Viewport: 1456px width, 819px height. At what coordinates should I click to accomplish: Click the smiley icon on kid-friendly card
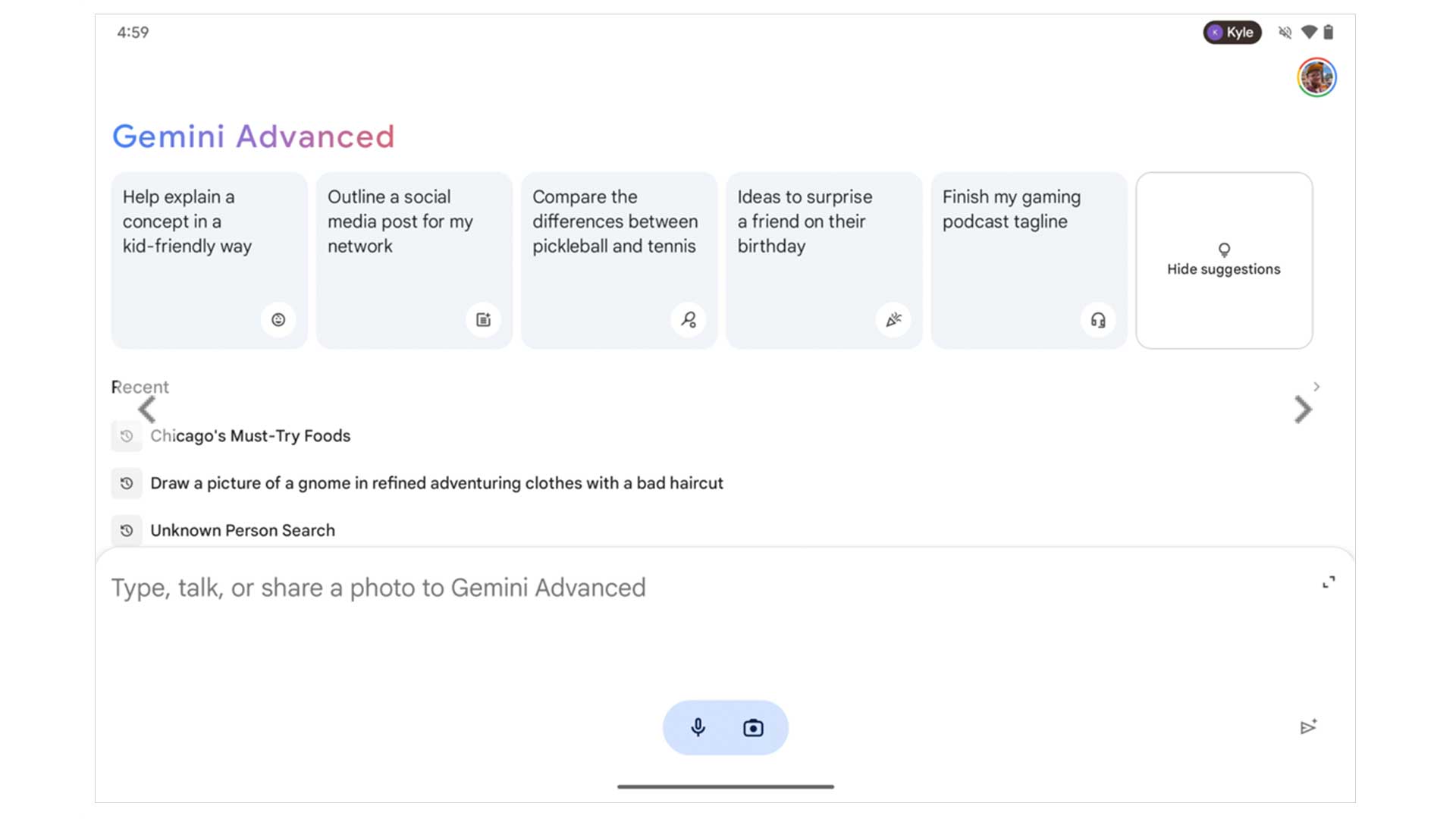click(278, 320)
